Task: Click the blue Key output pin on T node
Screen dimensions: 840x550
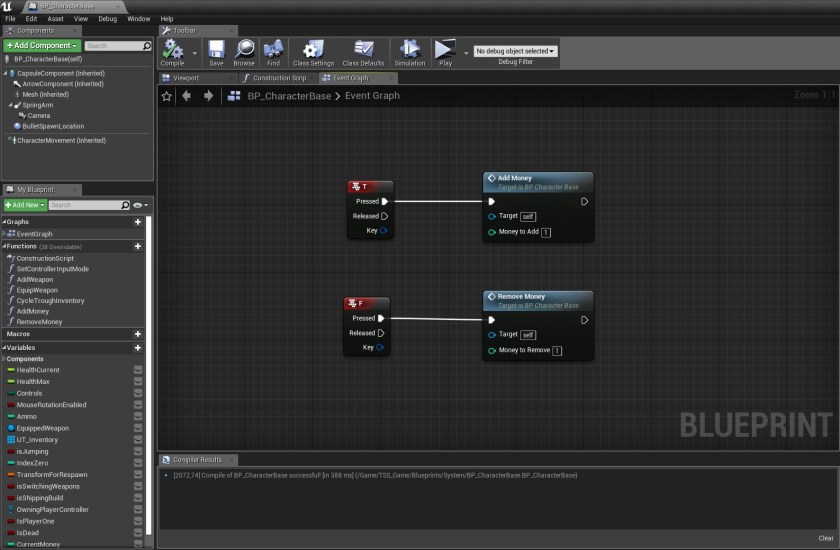Action: 383,230
